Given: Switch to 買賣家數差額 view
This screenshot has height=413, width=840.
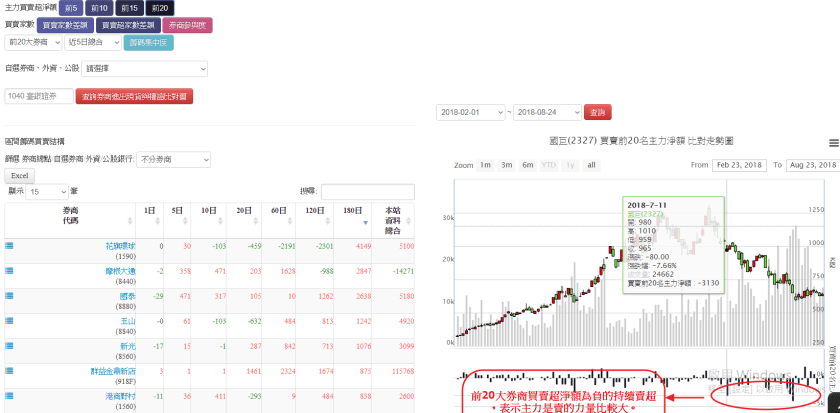Looking at the screenshot, I should click(65, 25).
